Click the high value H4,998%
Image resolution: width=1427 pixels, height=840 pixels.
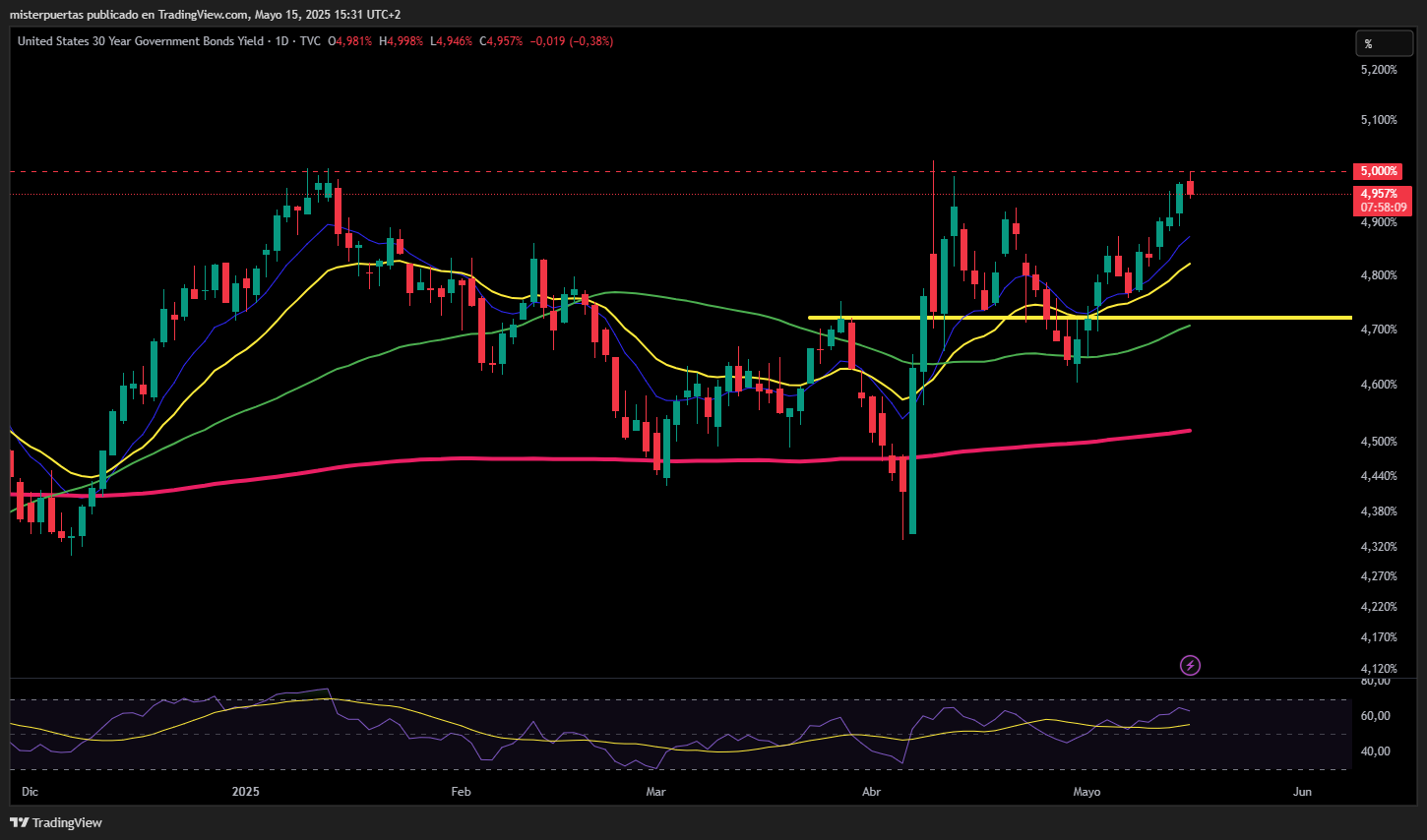tap(402, 41)
